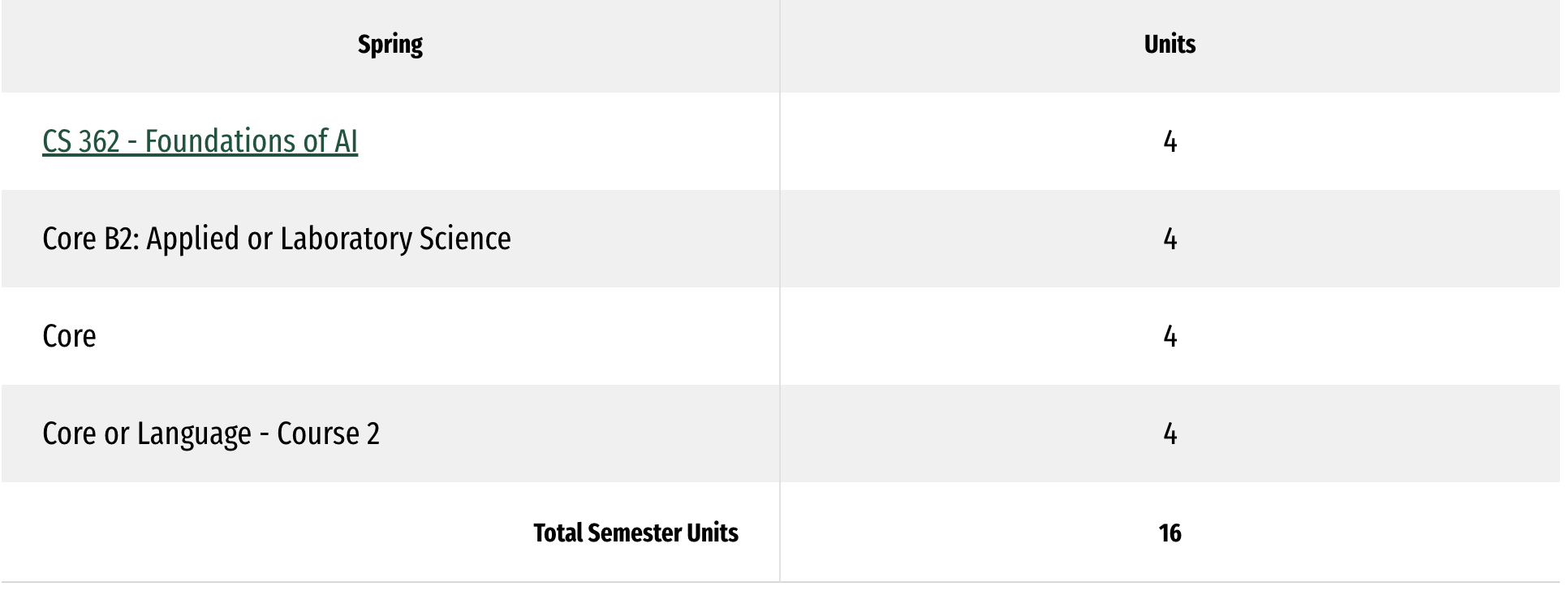Click the Units column header
Screen dimensions: 1568x591
tap(1170, 44)
